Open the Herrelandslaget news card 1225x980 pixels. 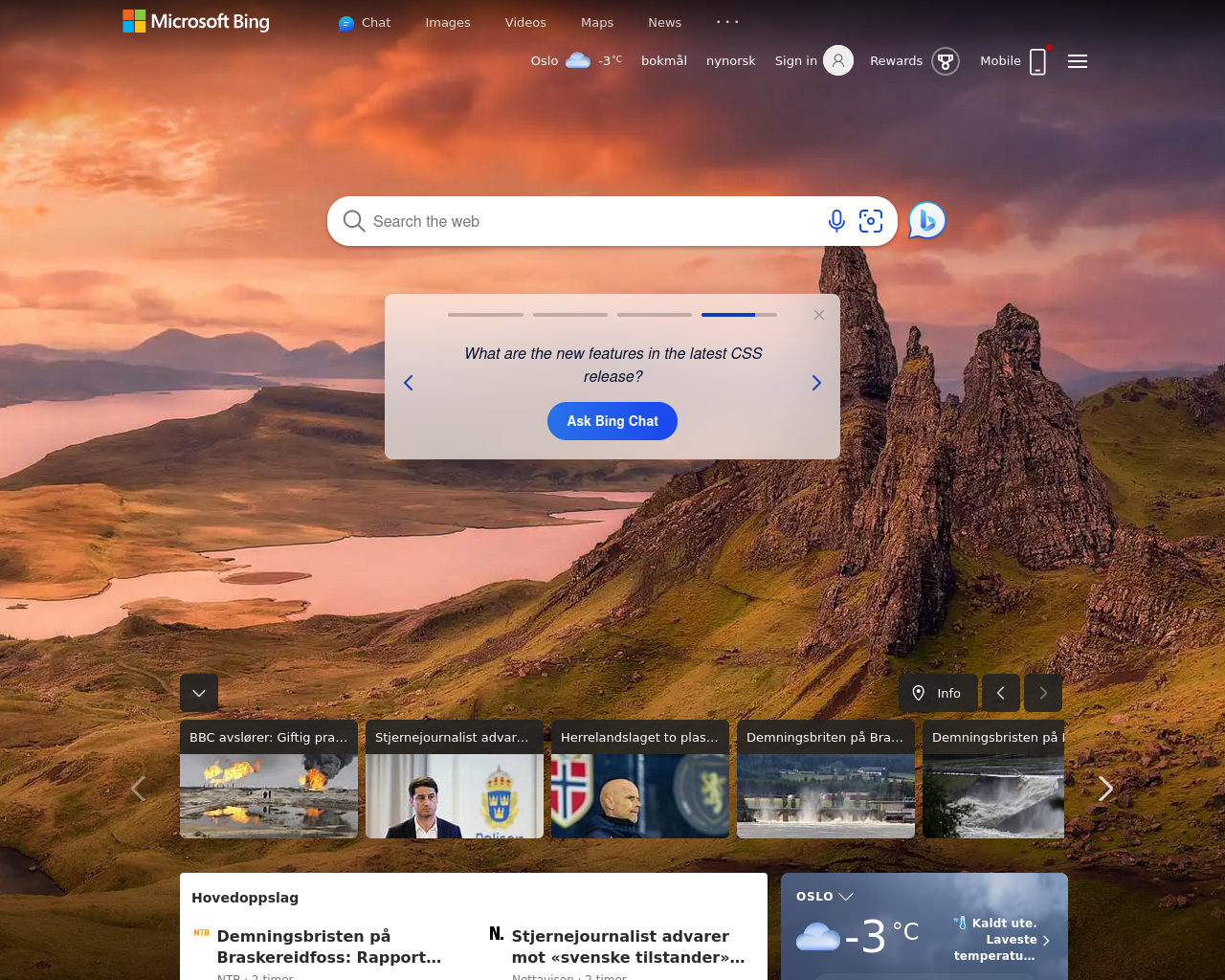[x=640, y=779]
